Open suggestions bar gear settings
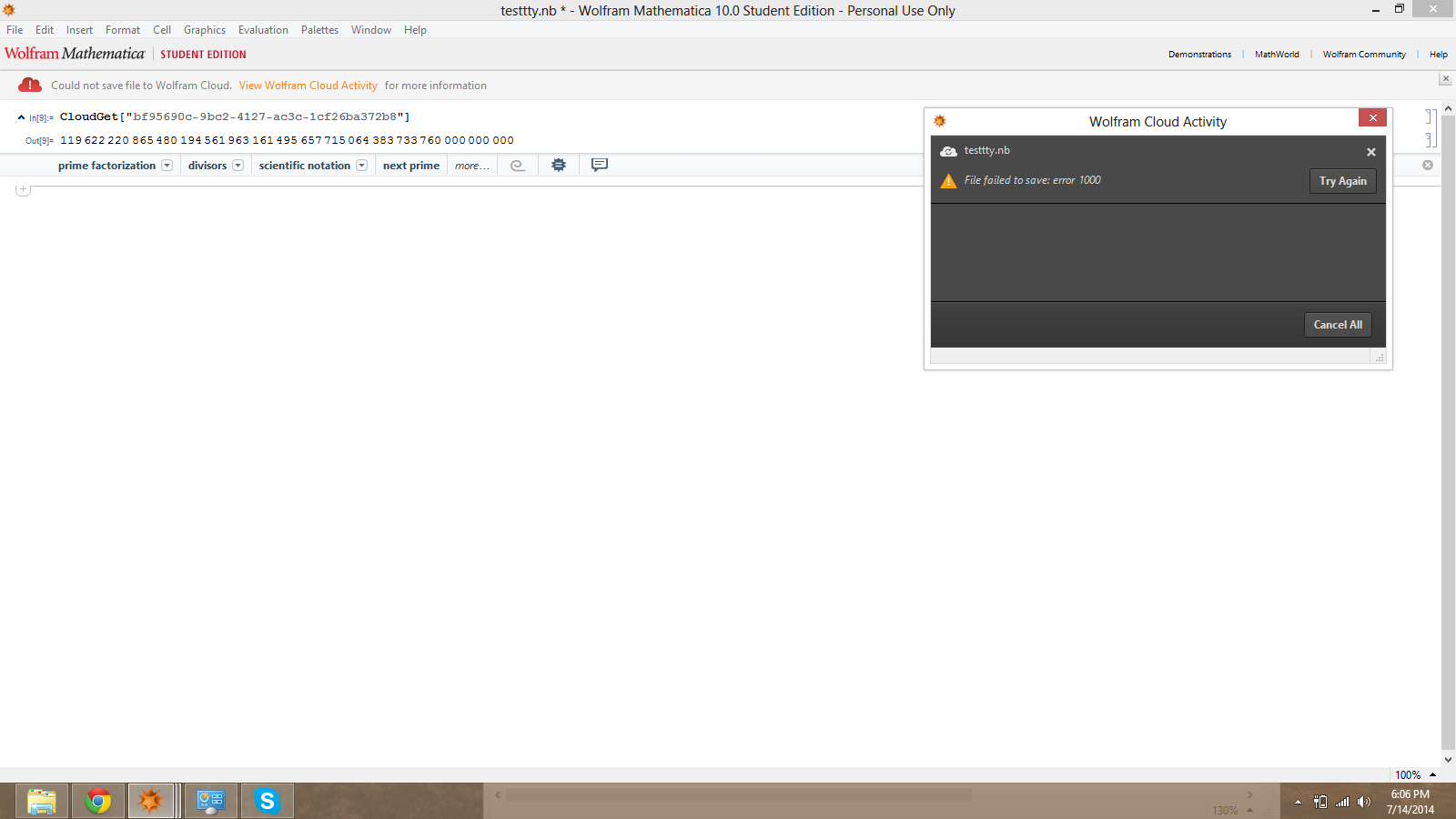This screenshot has width=1456, height=819. tap(559, 165)
